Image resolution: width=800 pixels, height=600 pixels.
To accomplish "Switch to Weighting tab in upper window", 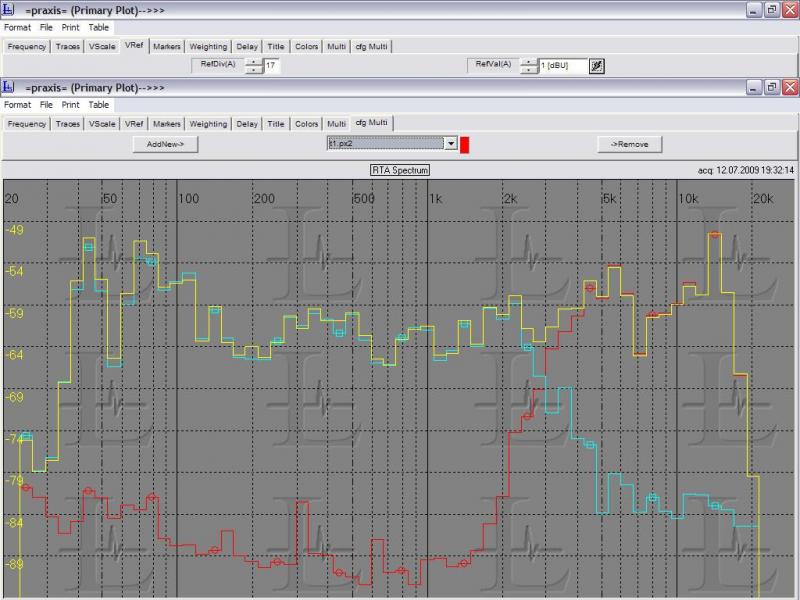I will coord(208,46).
